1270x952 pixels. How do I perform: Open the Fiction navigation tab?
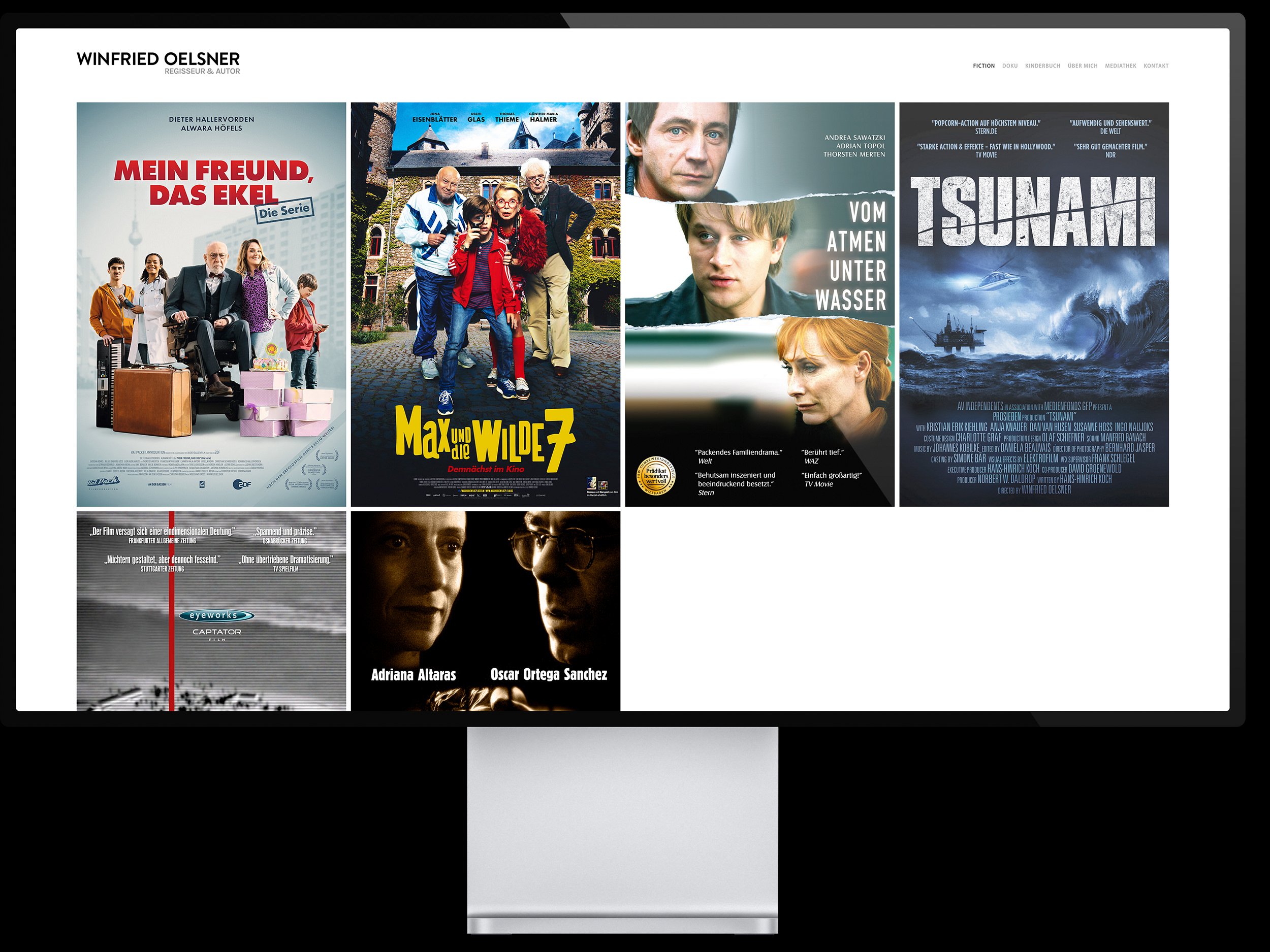[983, 66]
